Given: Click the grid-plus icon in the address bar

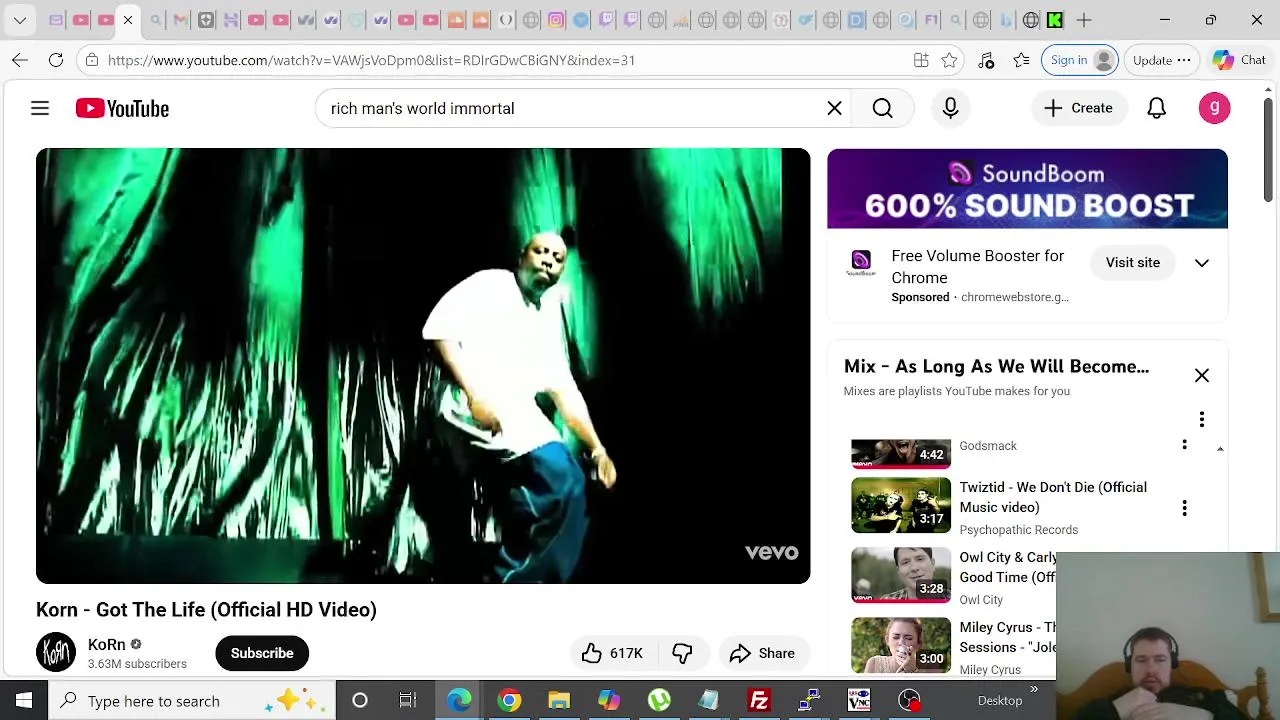Looking at the screenshot, I should 921,60.
